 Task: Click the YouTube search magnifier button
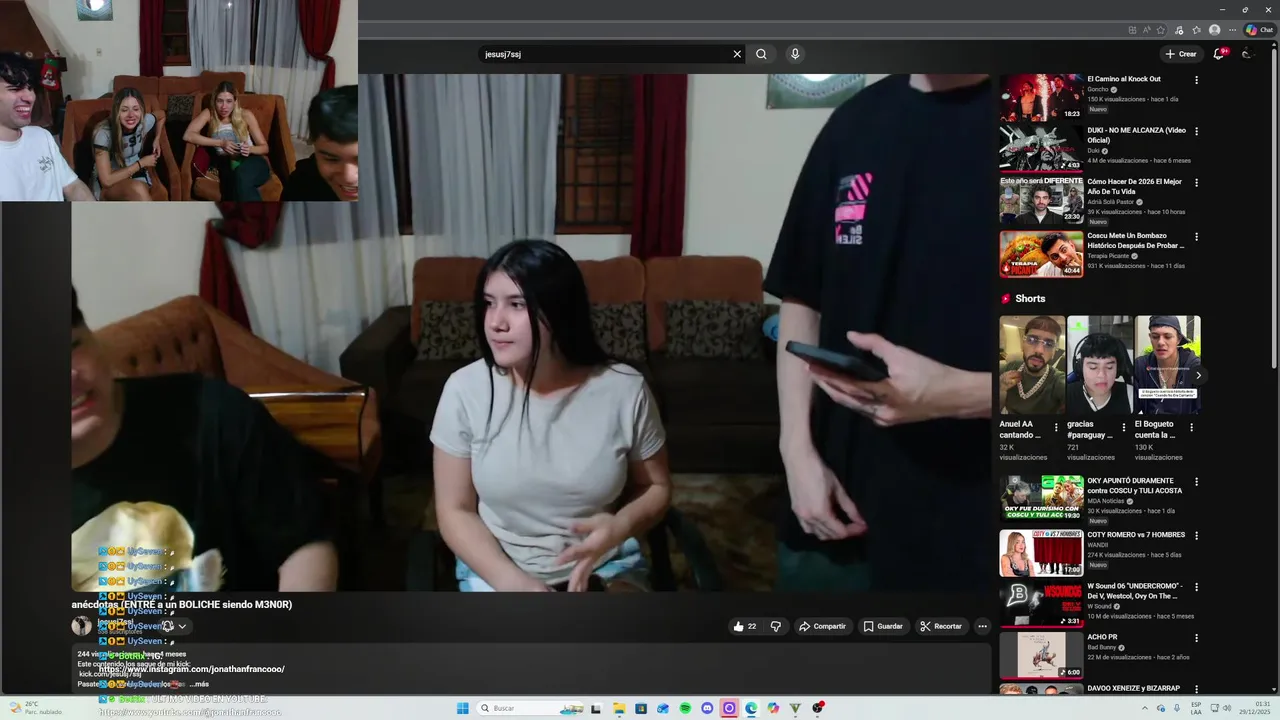761,54
